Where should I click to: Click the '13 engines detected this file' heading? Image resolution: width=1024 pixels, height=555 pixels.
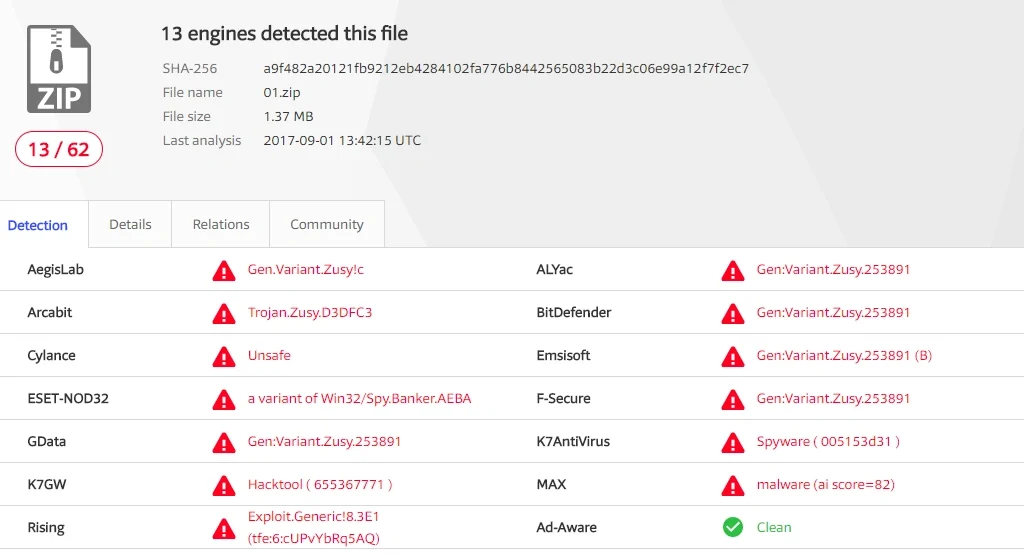pyautogui.click(x=284, y=33)
